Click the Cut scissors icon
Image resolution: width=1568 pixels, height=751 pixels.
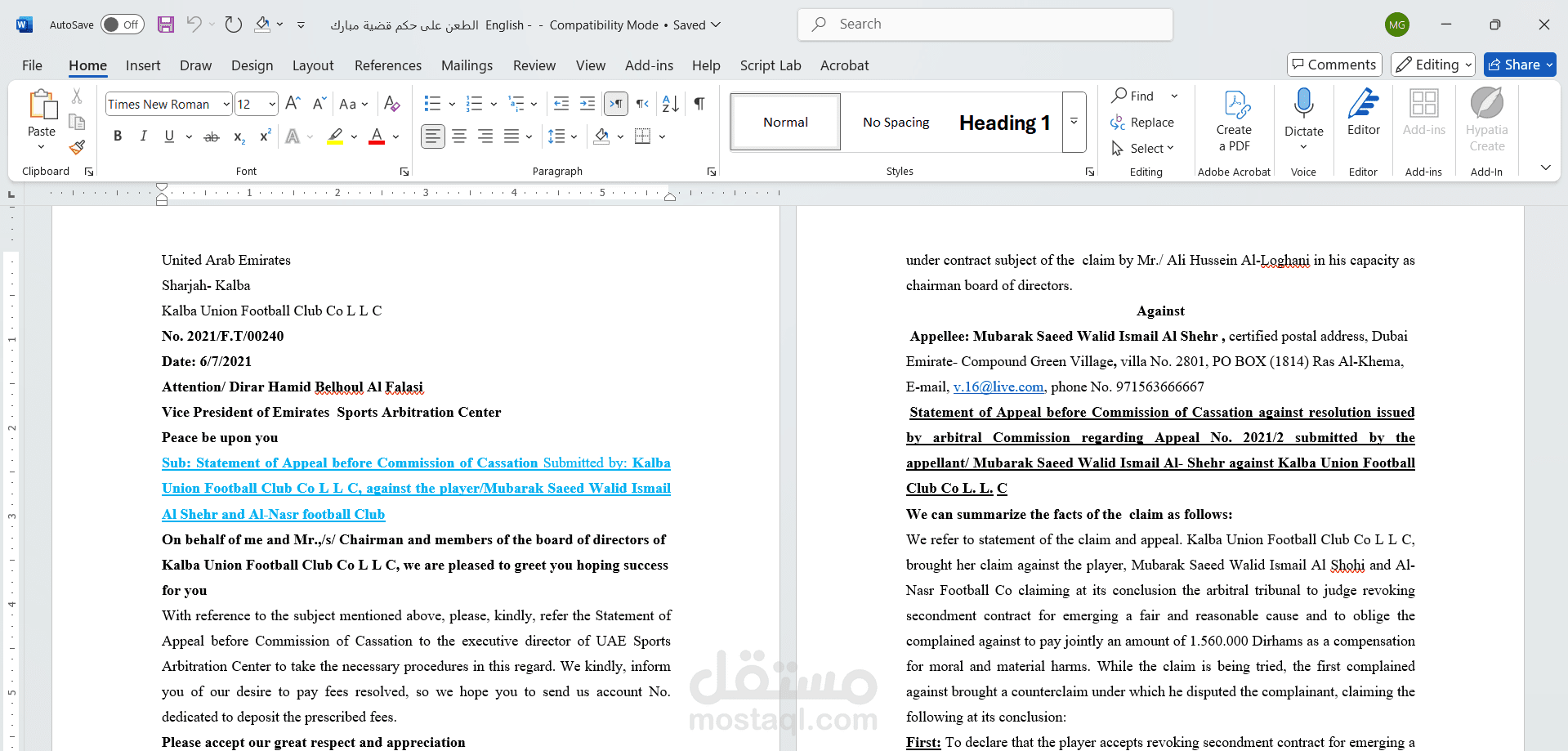point(77,96)
